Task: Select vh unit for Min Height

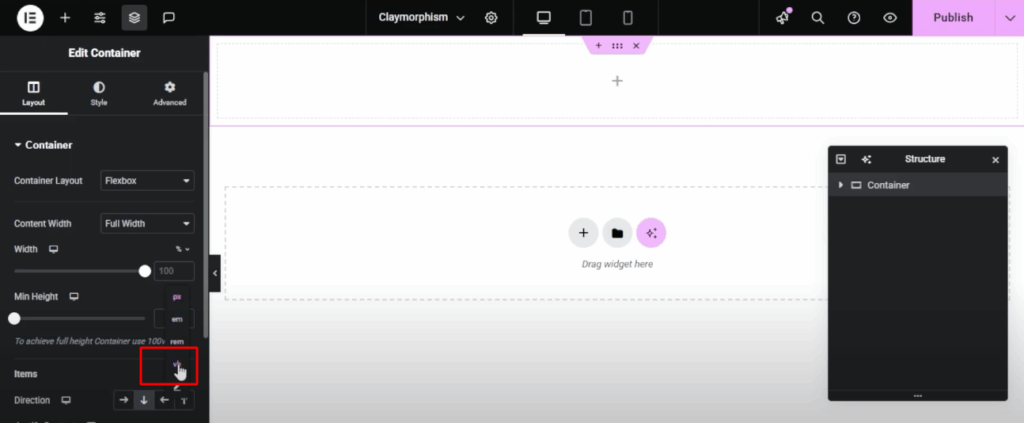Action: [x=176, y=364]
